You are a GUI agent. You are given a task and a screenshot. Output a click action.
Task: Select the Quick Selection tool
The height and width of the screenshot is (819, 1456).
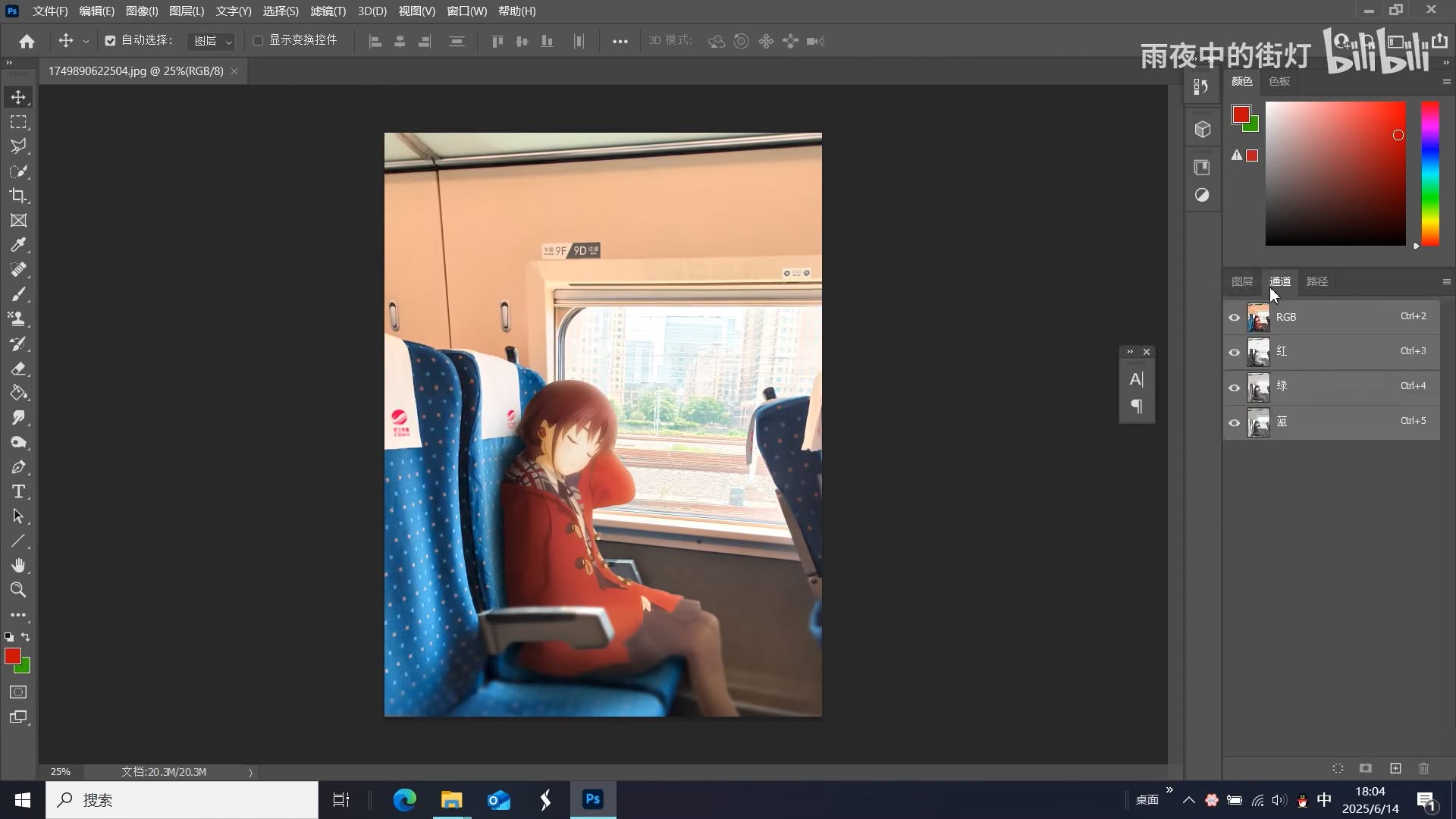(18, 171)
